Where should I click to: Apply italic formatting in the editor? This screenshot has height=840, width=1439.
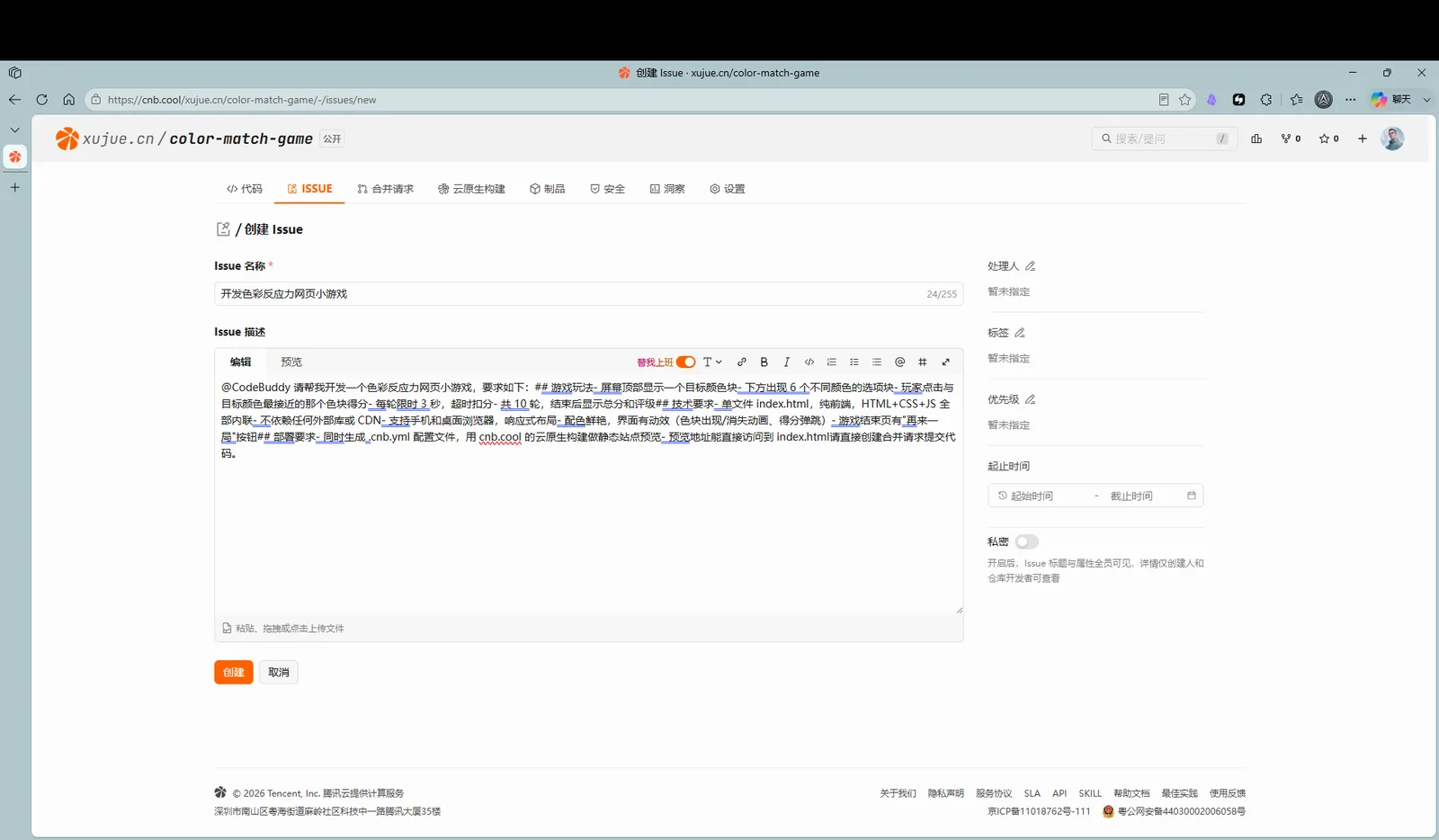click(x=787, y=362)
